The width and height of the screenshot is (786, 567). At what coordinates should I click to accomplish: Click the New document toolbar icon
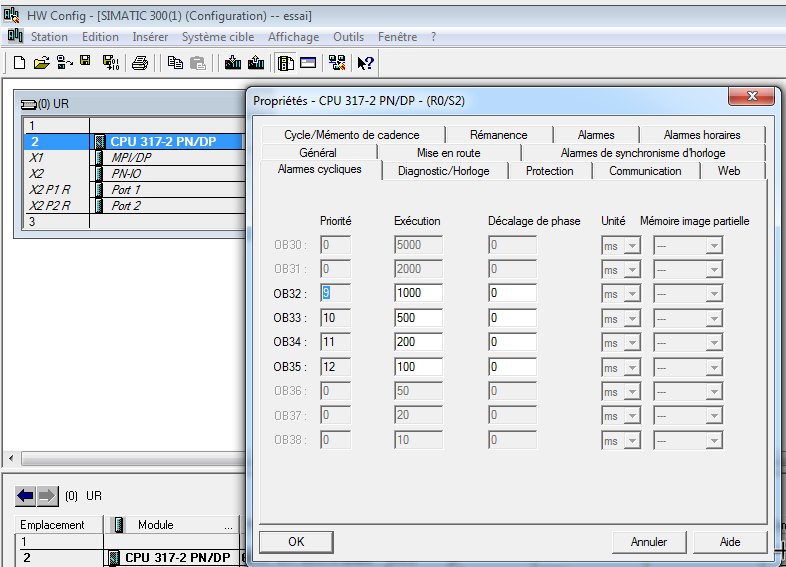[x=19, y=63]
